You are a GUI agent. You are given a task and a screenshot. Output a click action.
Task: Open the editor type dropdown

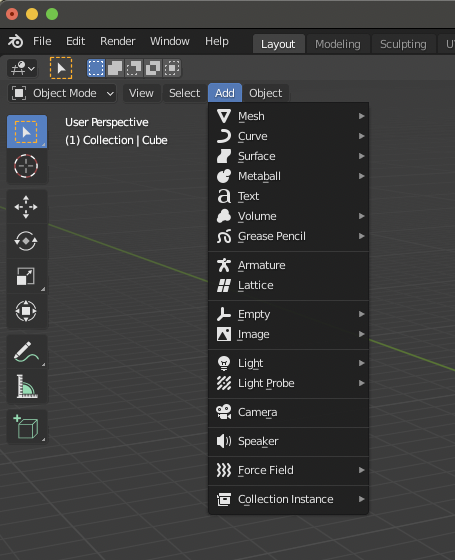tap(22, 68)
